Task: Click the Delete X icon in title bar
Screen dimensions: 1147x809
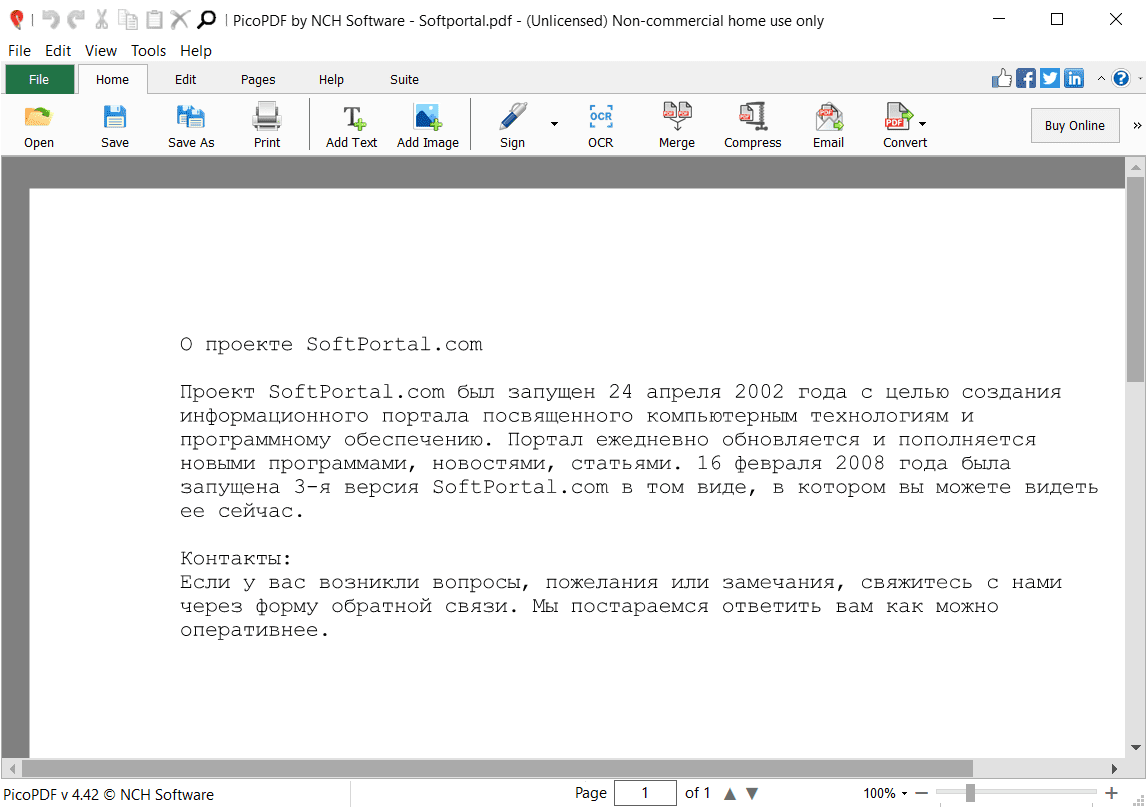Action: pos(180,19)
